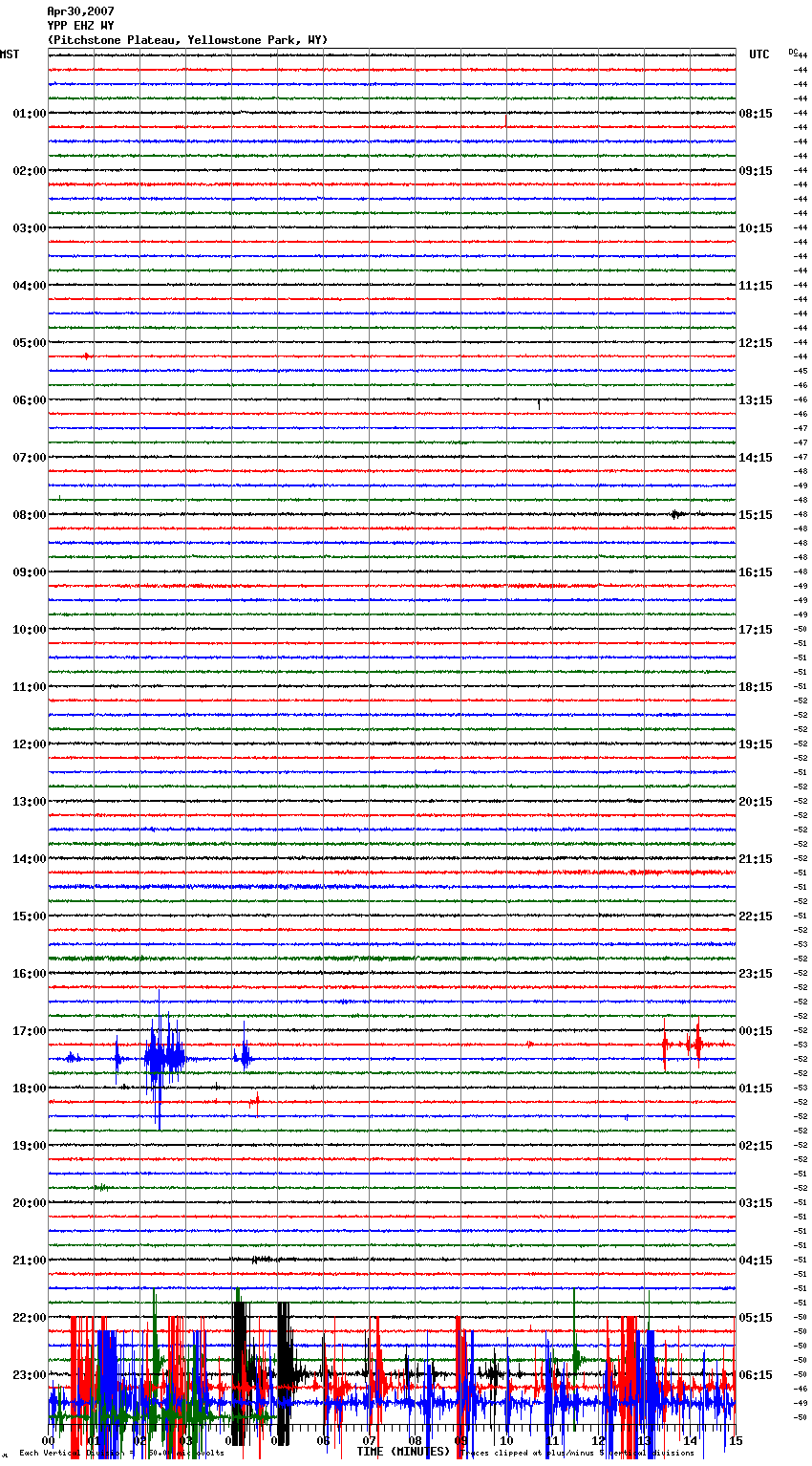Select the 15:00 MST time label
The image size is (812, 1466).
(x=29, y=916)
